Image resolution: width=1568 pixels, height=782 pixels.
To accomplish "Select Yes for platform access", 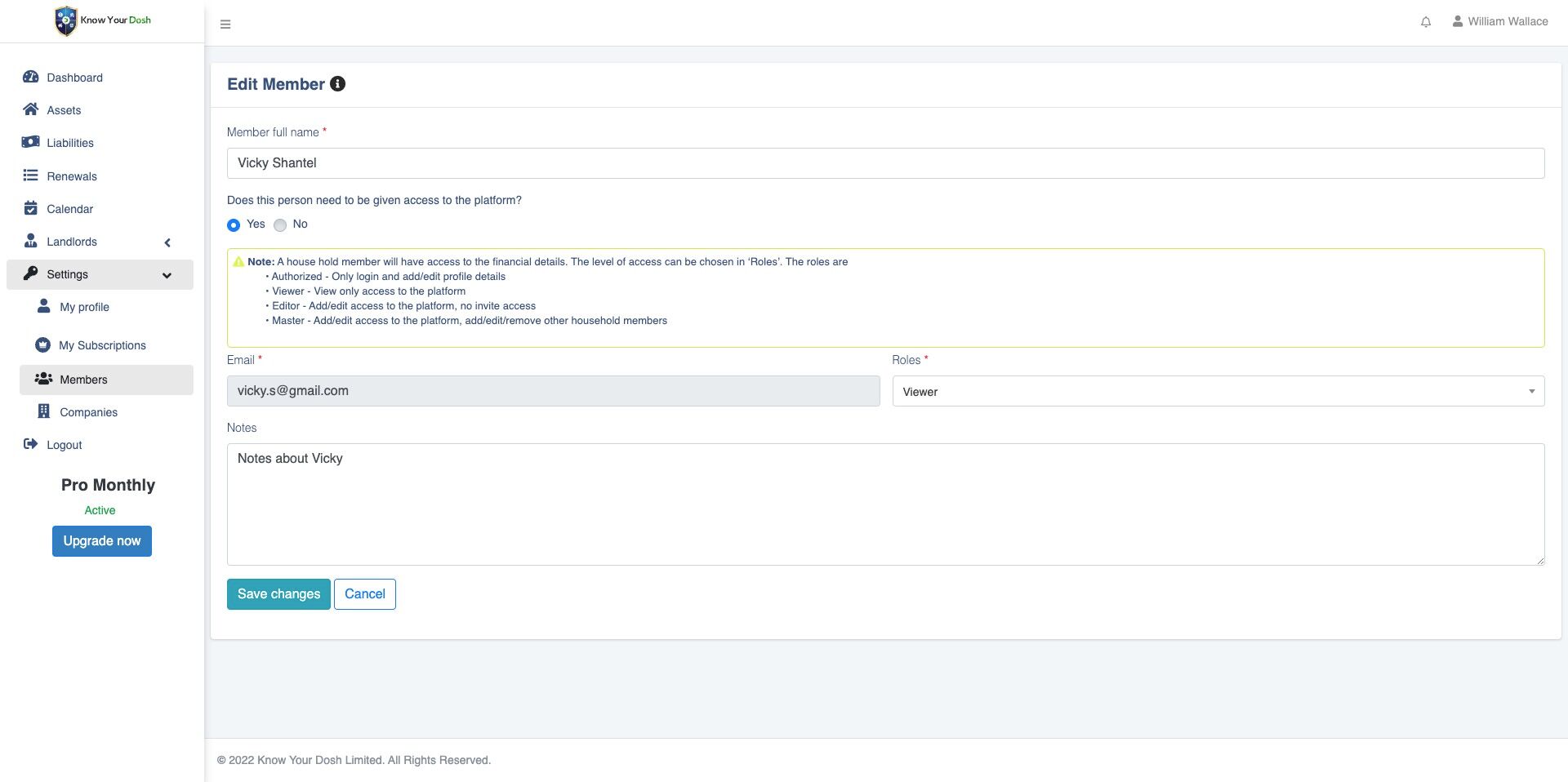I will (x=234, y=224).
